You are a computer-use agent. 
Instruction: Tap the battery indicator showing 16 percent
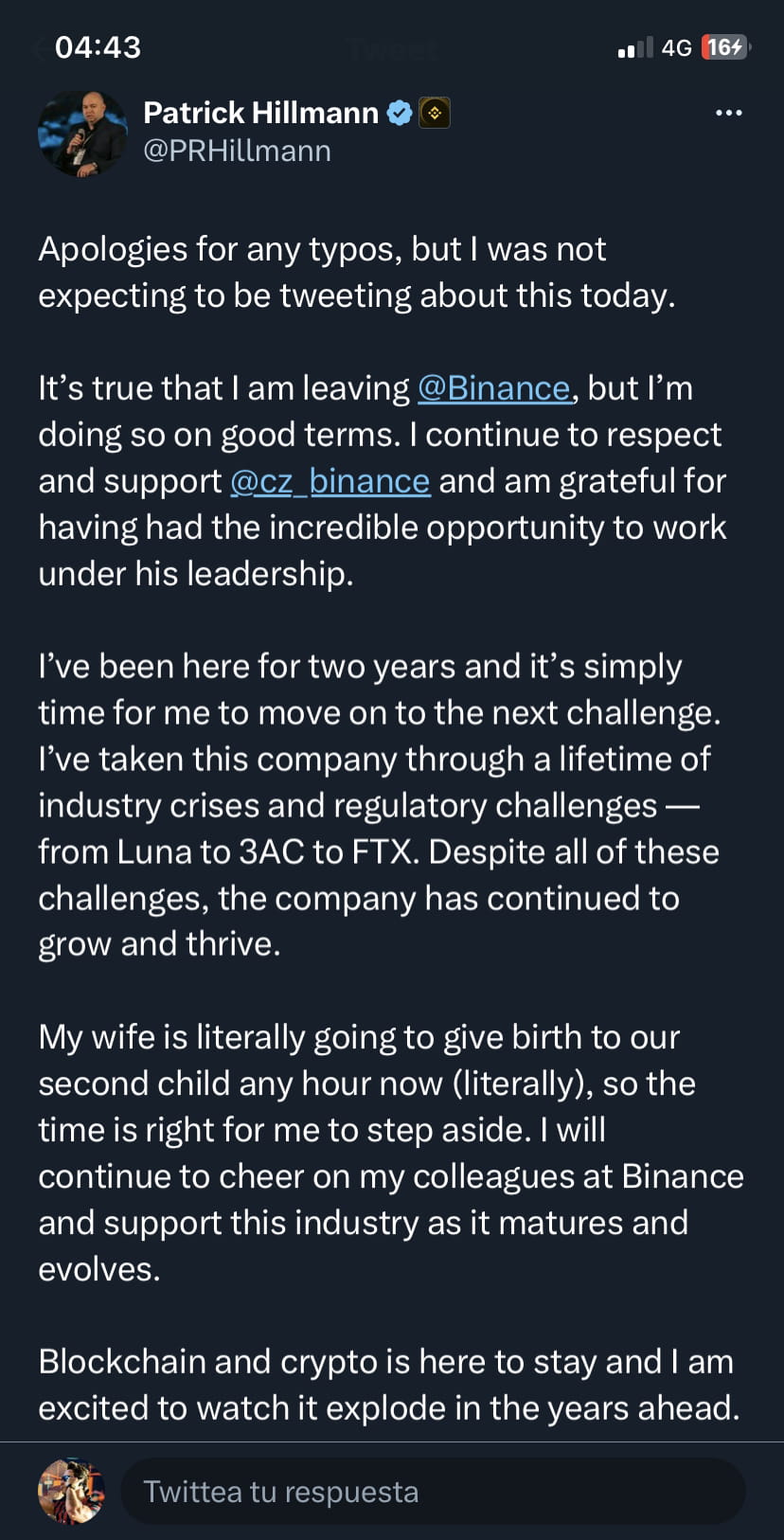tap(723, 46)
